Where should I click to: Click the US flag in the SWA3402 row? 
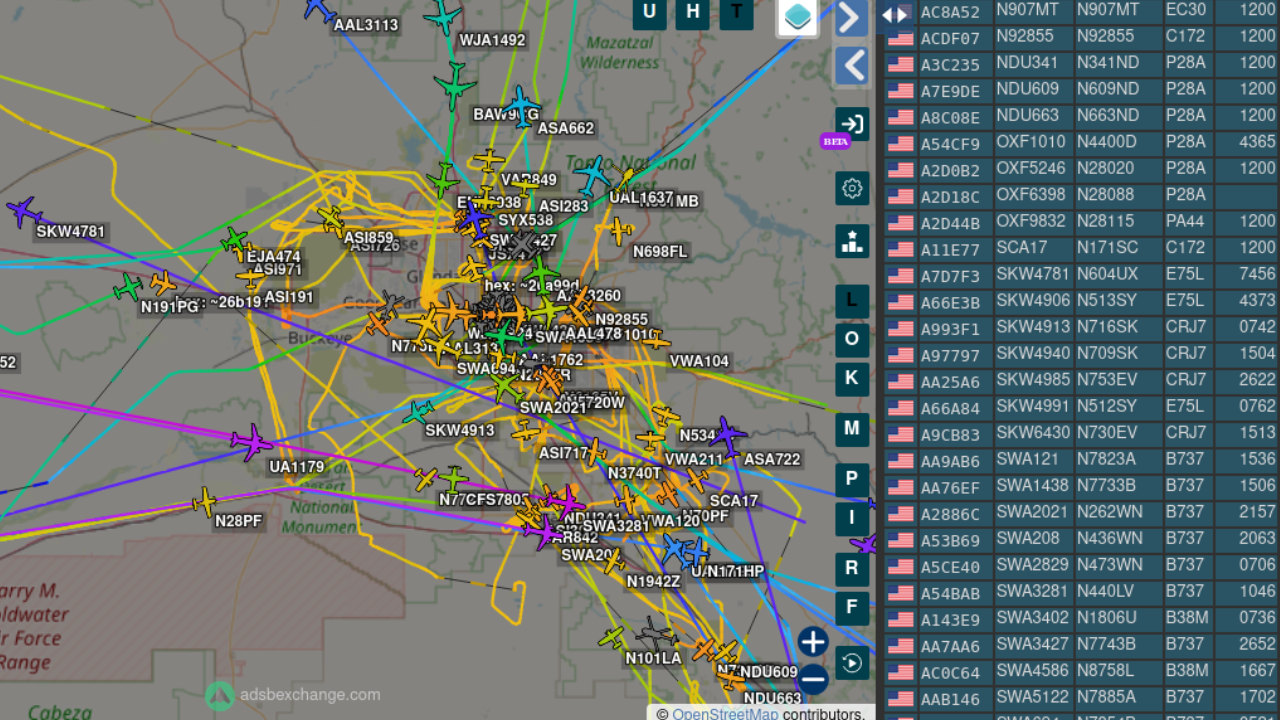tap(900, 620)
